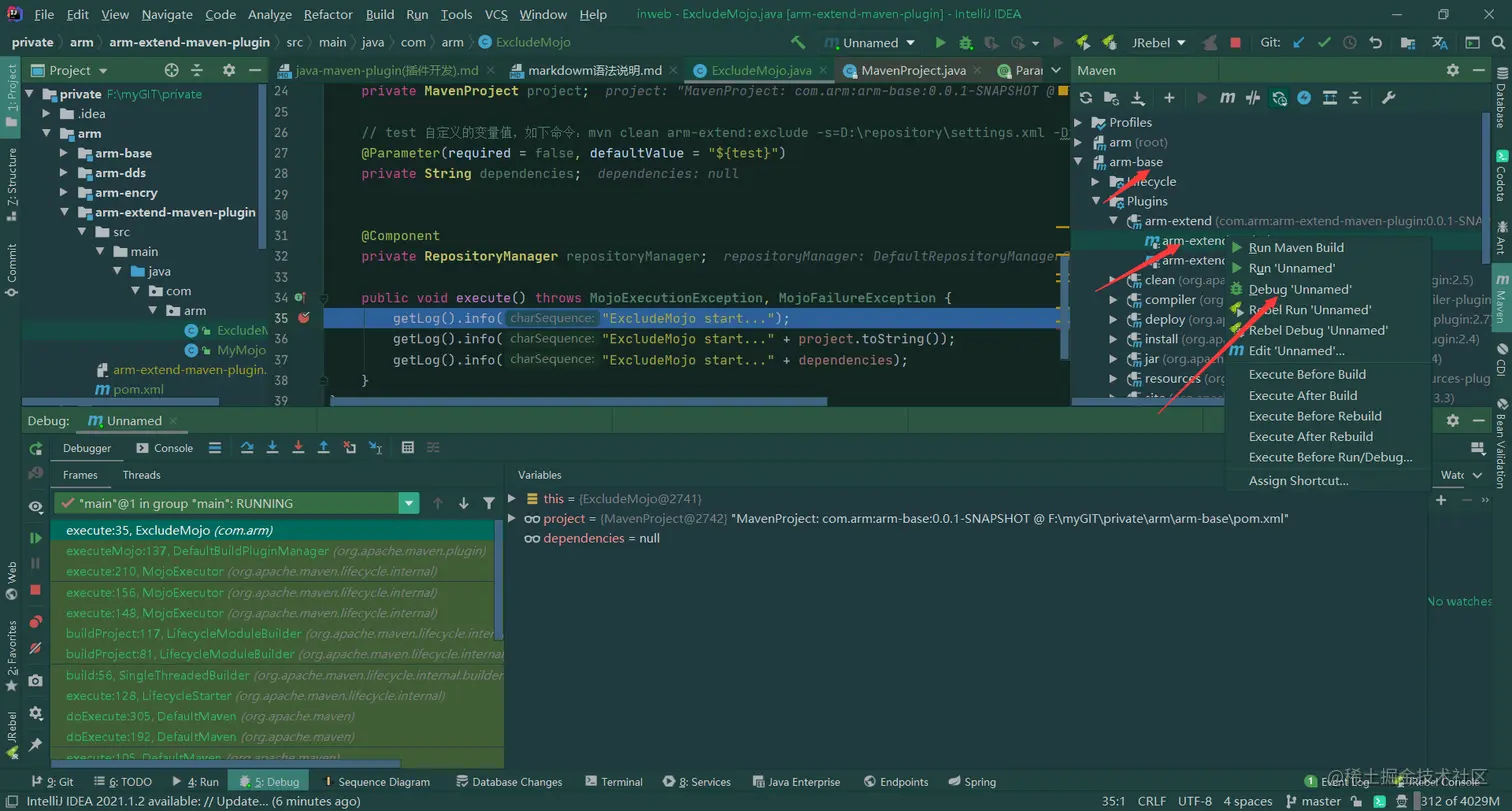
Task: Expand 'this' variable in Variables
Action: pyautogui.click(x=512, y=498)
